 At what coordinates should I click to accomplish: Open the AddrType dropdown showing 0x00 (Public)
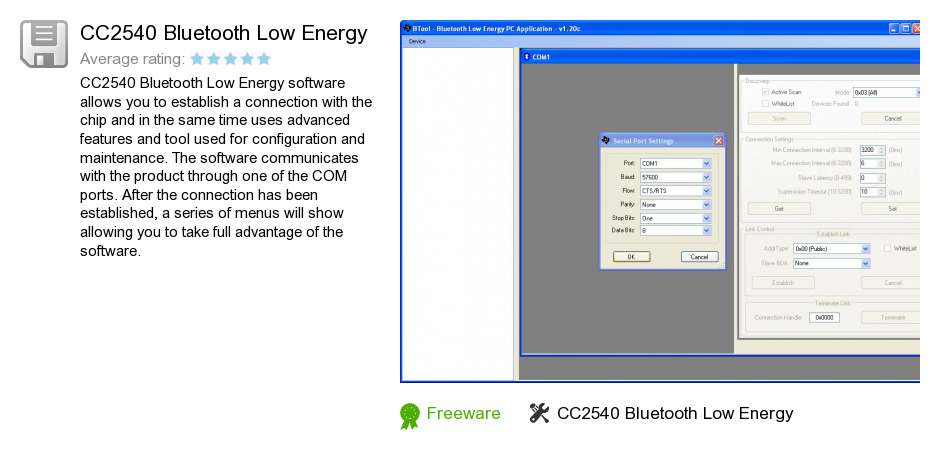(x=831, y=248)
